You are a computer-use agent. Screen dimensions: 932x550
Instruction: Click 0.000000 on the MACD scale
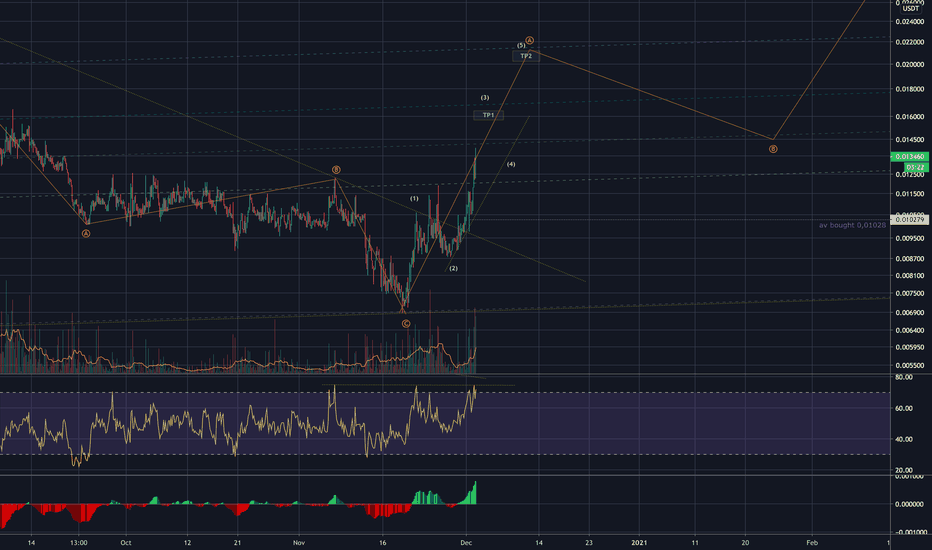pyautogui.click(x=909, y=504)
